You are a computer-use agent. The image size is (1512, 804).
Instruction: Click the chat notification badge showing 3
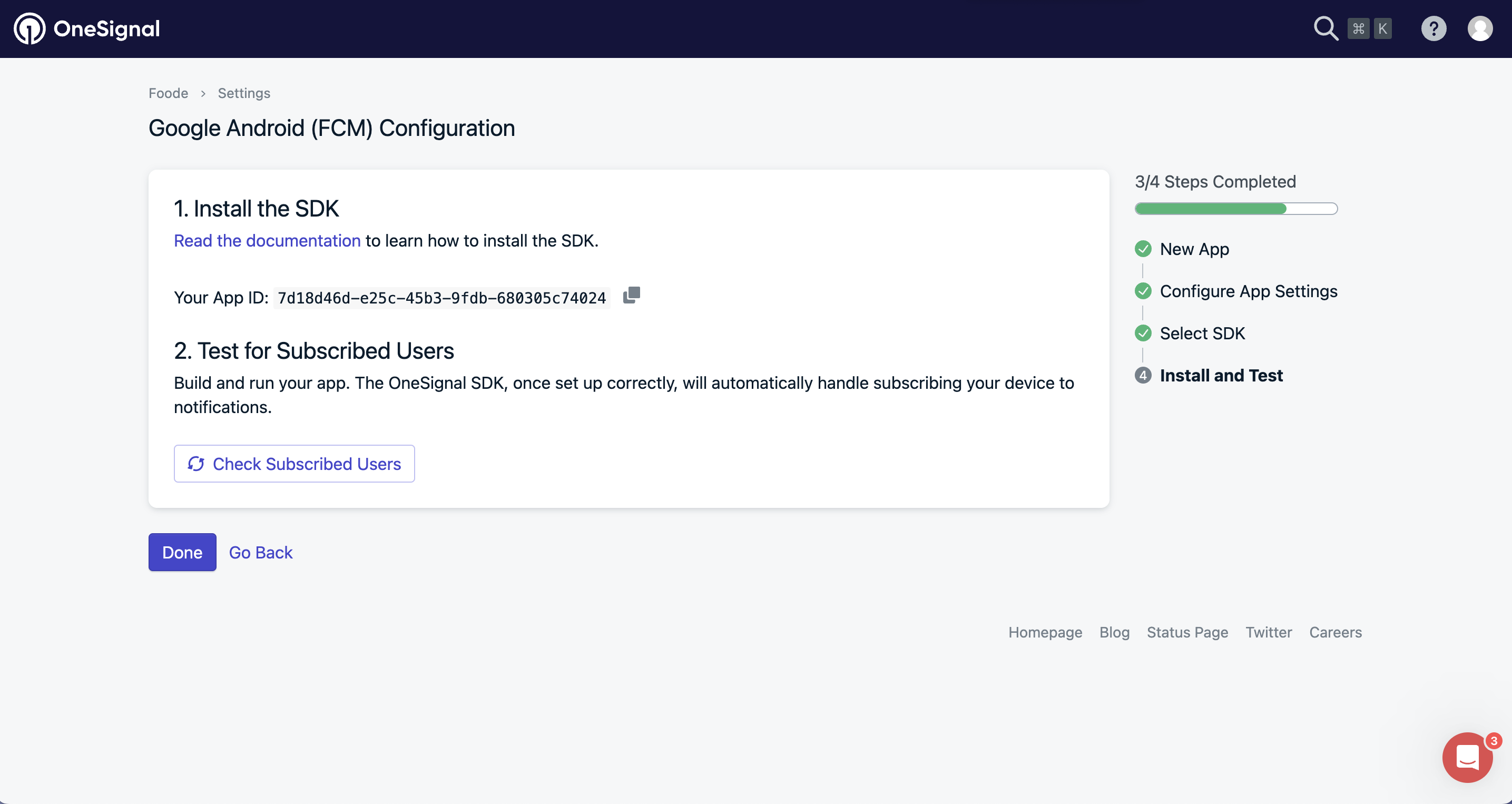click(x=1494, y=741)
